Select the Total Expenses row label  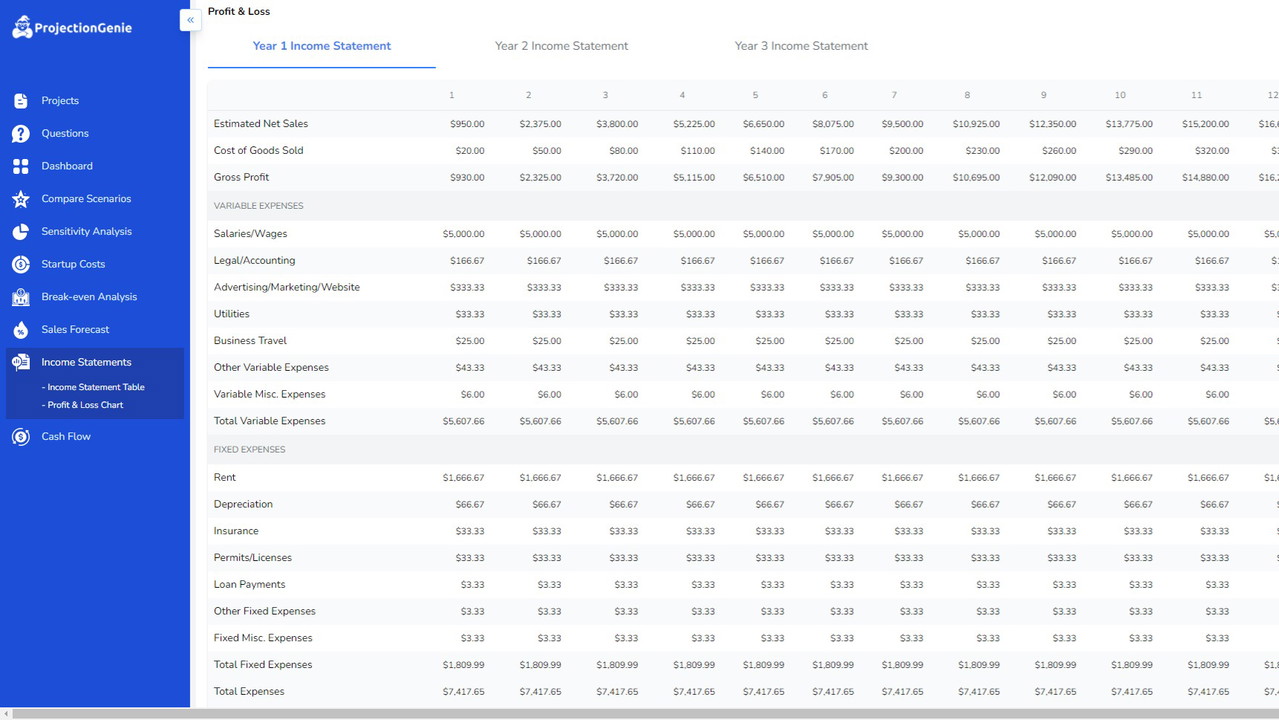[249, 692]
